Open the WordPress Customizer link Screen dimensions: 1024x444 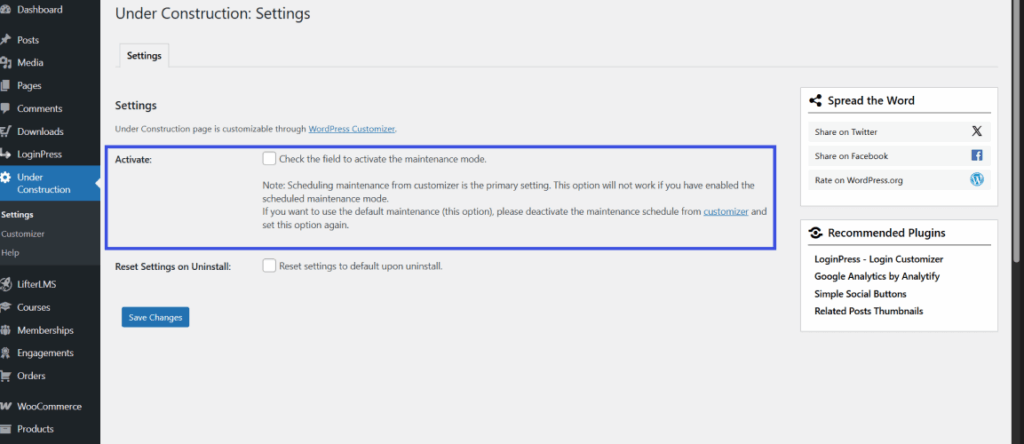pos(351,129)
